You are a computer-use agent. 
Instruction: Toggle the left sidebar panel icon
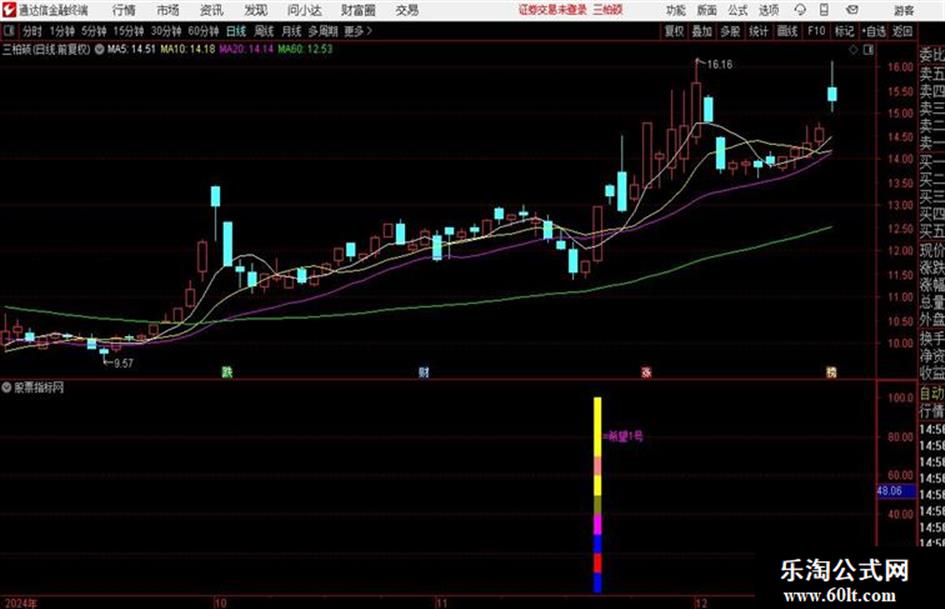[x=8, y=31]
